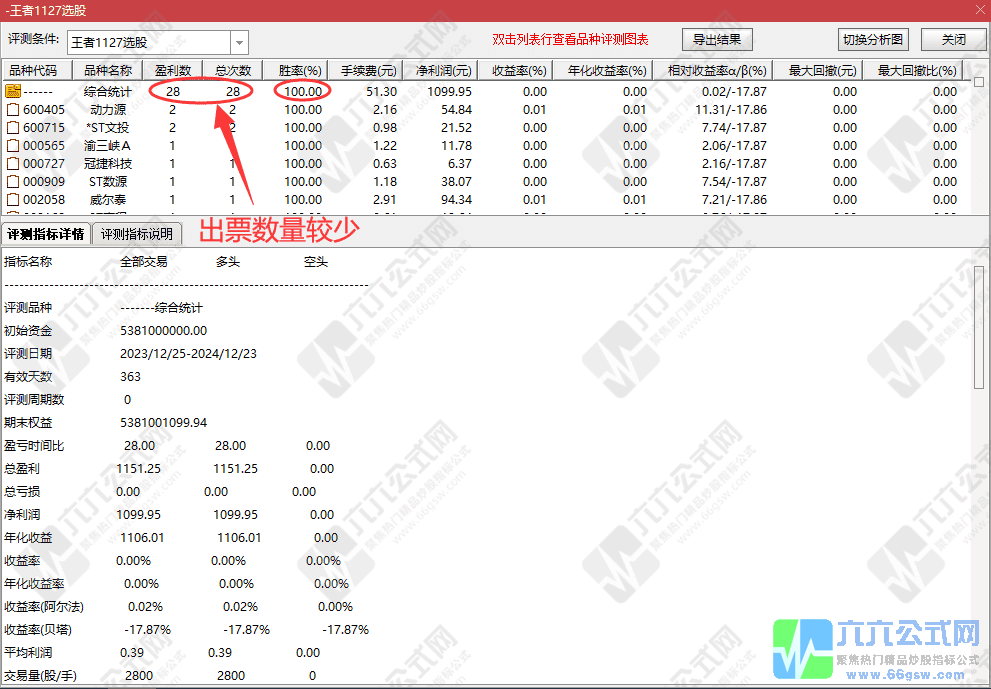Screen dimensions: 991x689
Task: Click the 综合统计 summary row spreadsheet icon
Action: pyautogui.click(x=11, y=91)
